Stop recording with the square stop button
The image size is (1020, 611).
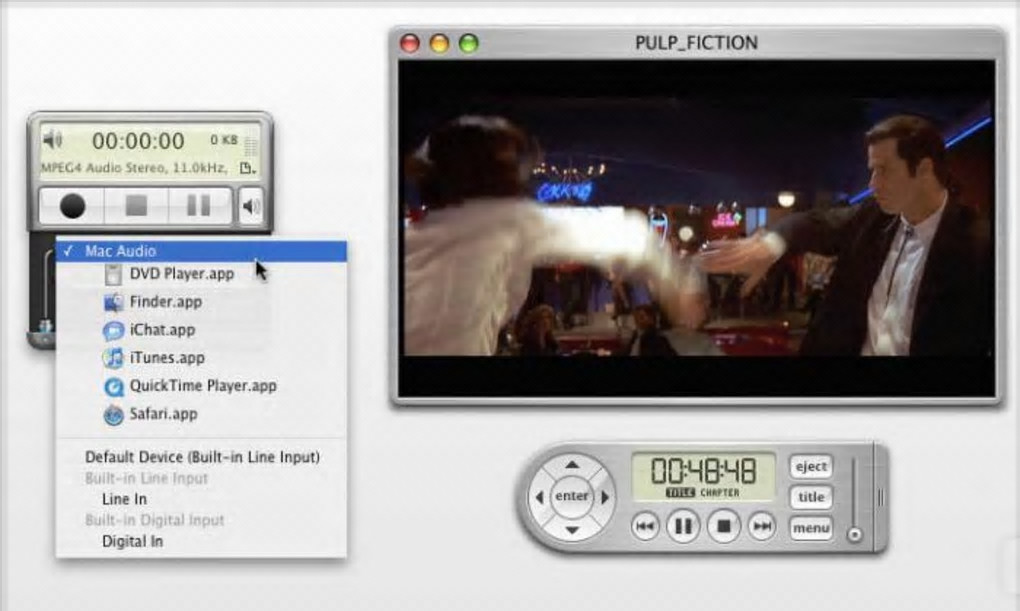click(136, 206)
